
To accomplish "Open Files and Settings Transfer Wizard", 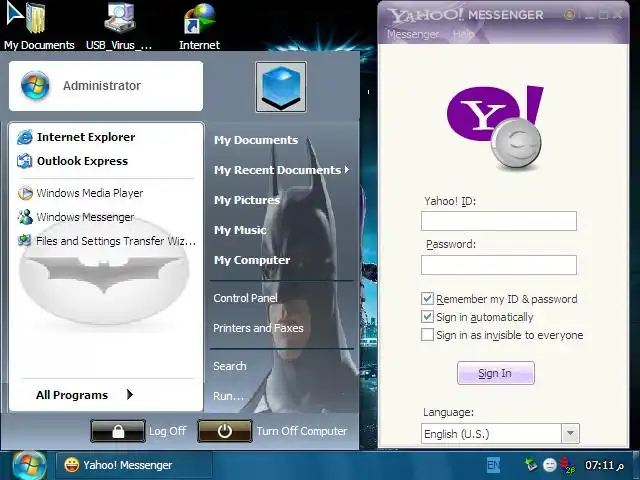I will click(x=107, y=241).
